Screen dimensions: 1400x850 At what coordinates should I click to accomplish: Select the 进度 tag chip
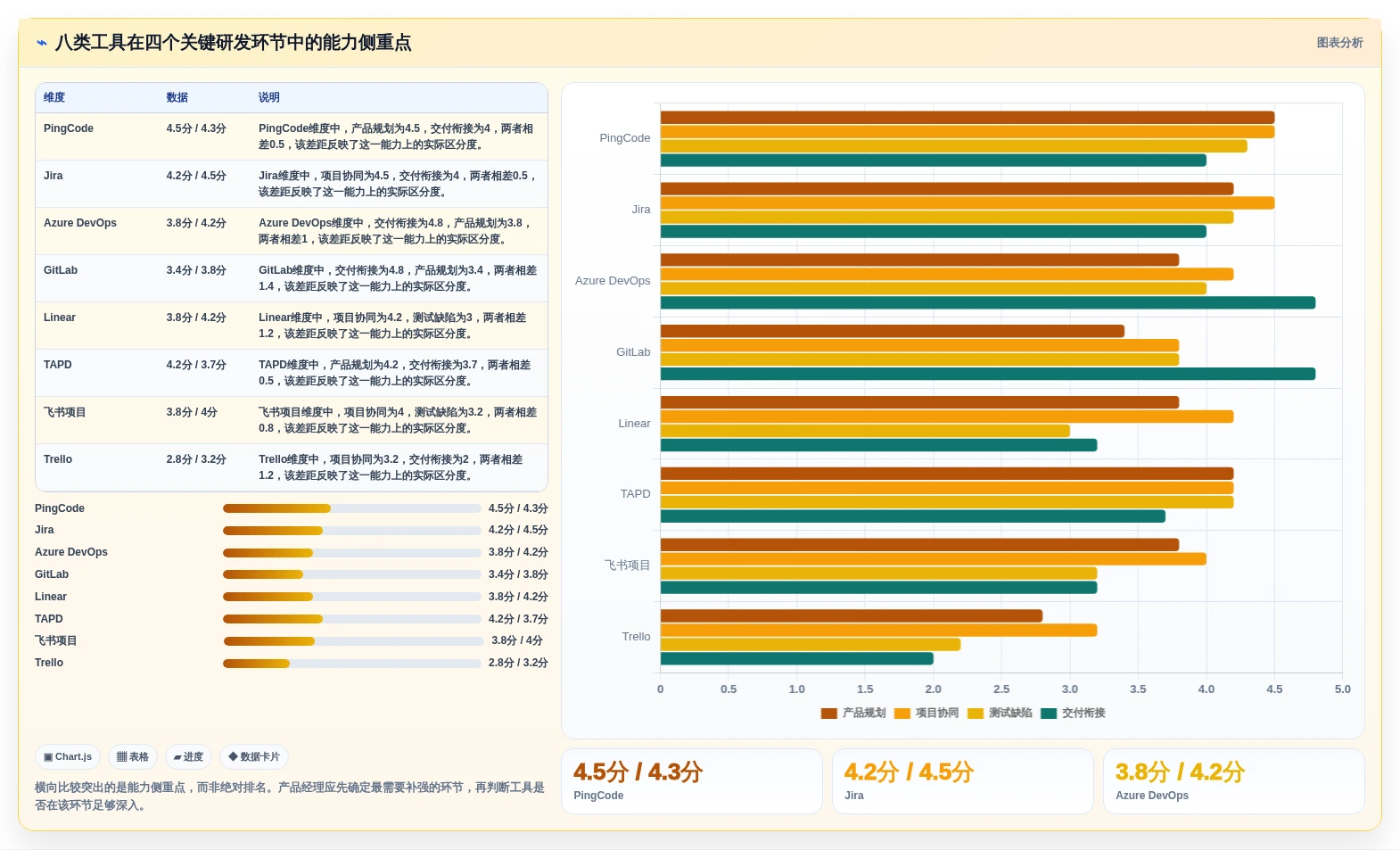click(x=188, y=757)
